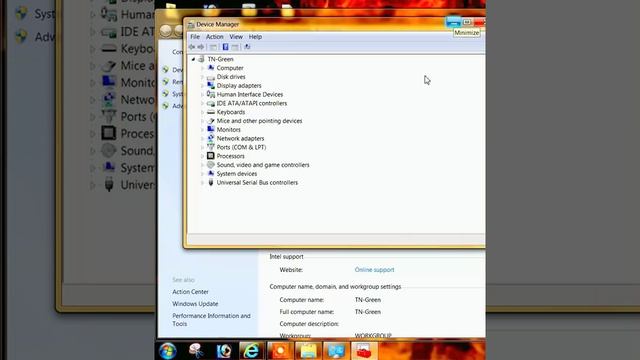
Task: Open Action Center from See also
Action: (190, 292)
